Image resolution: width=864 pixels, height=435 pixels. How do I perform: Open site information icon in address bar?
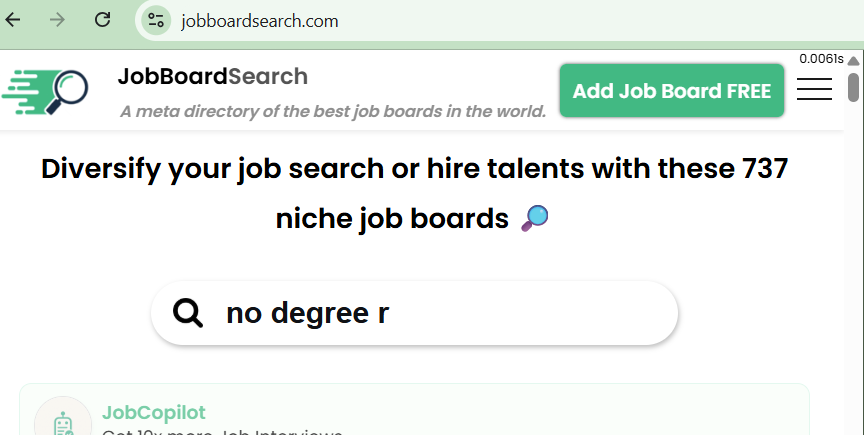(x=155, y=20)
